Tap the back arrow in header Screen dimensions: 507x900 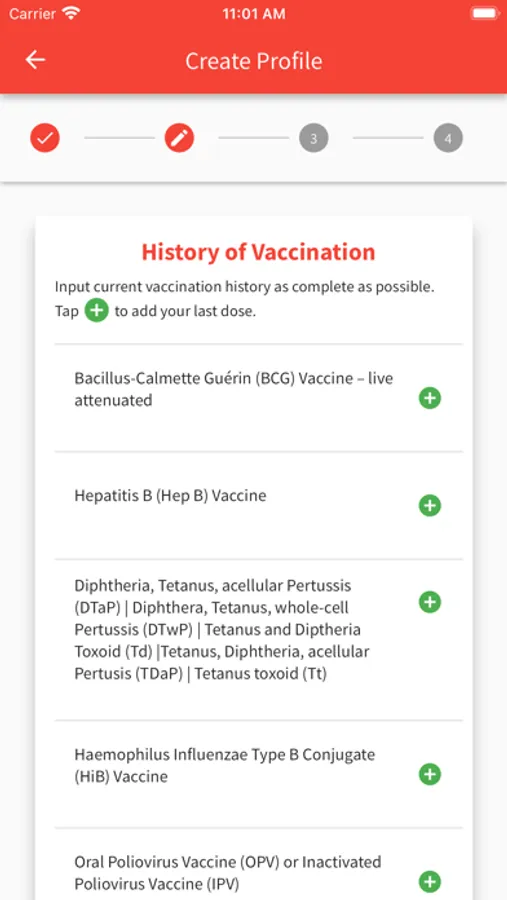click(x=35, y=60)
